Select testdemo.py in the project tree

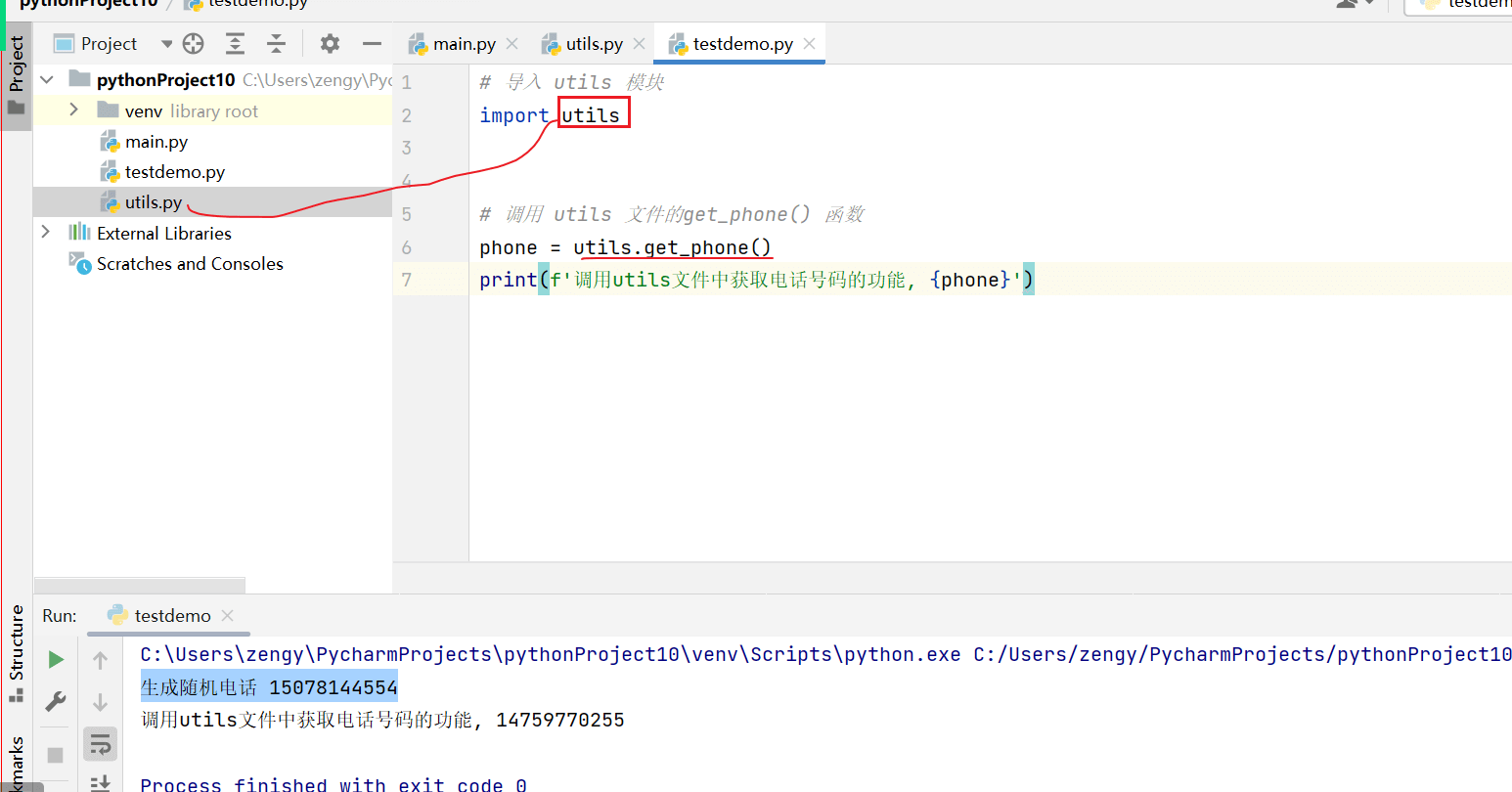coord(163,172)
